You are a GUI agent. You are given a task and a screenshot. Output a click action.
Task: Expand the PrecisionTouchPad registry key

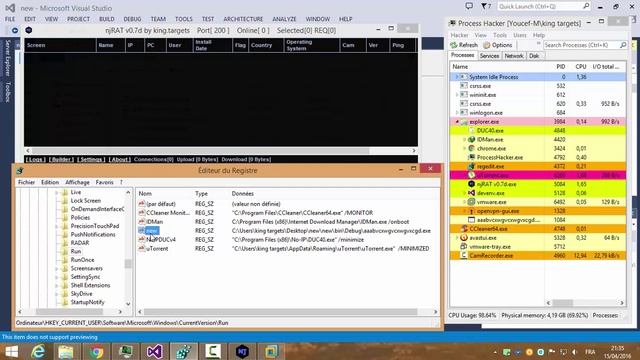[57, 226]
